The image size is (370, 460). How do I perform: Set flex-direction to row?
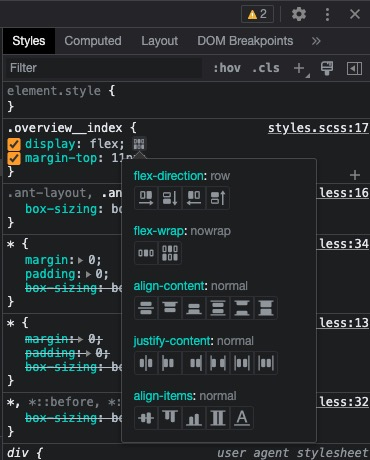point(146,198)
